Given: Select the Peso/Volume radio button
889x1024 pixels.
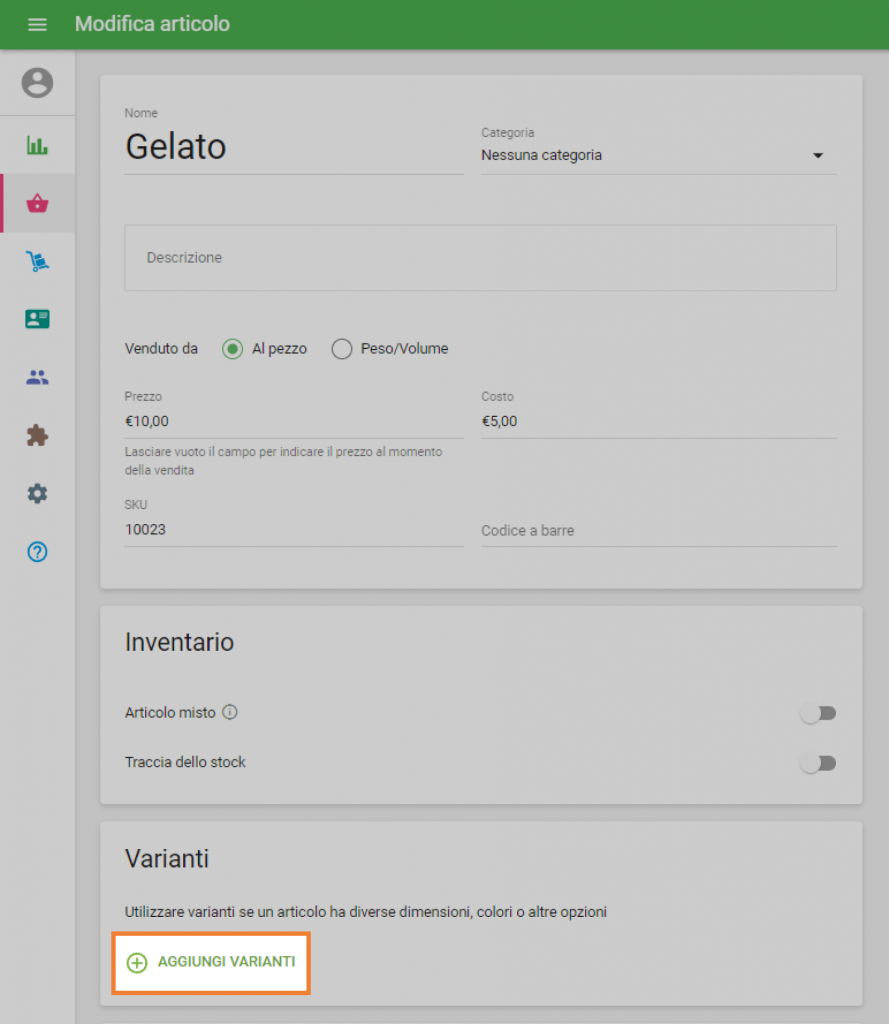Looking at the screenshot, I should (x=341, y=349).
